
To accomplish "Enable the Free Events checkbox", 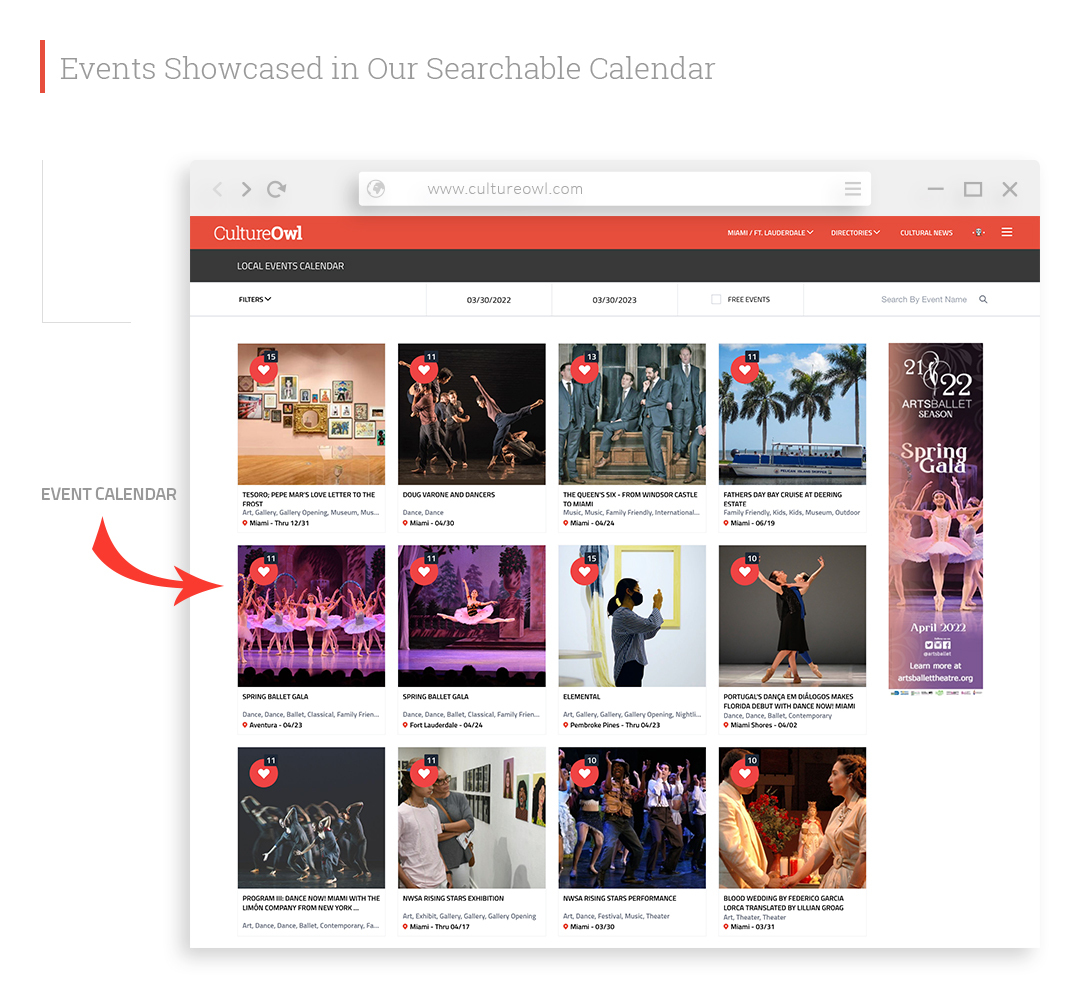I will coord(716,299).
